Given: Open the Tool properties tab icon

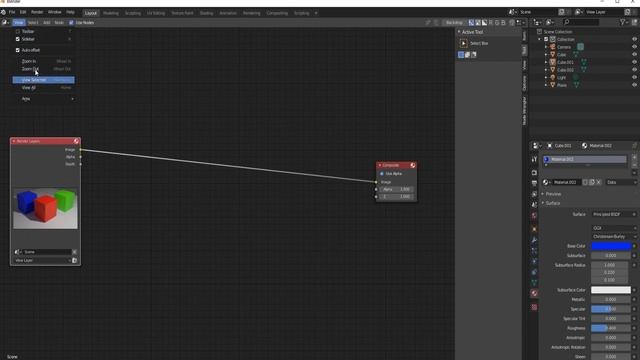Looking at the screenshot, I should (534, 159).
